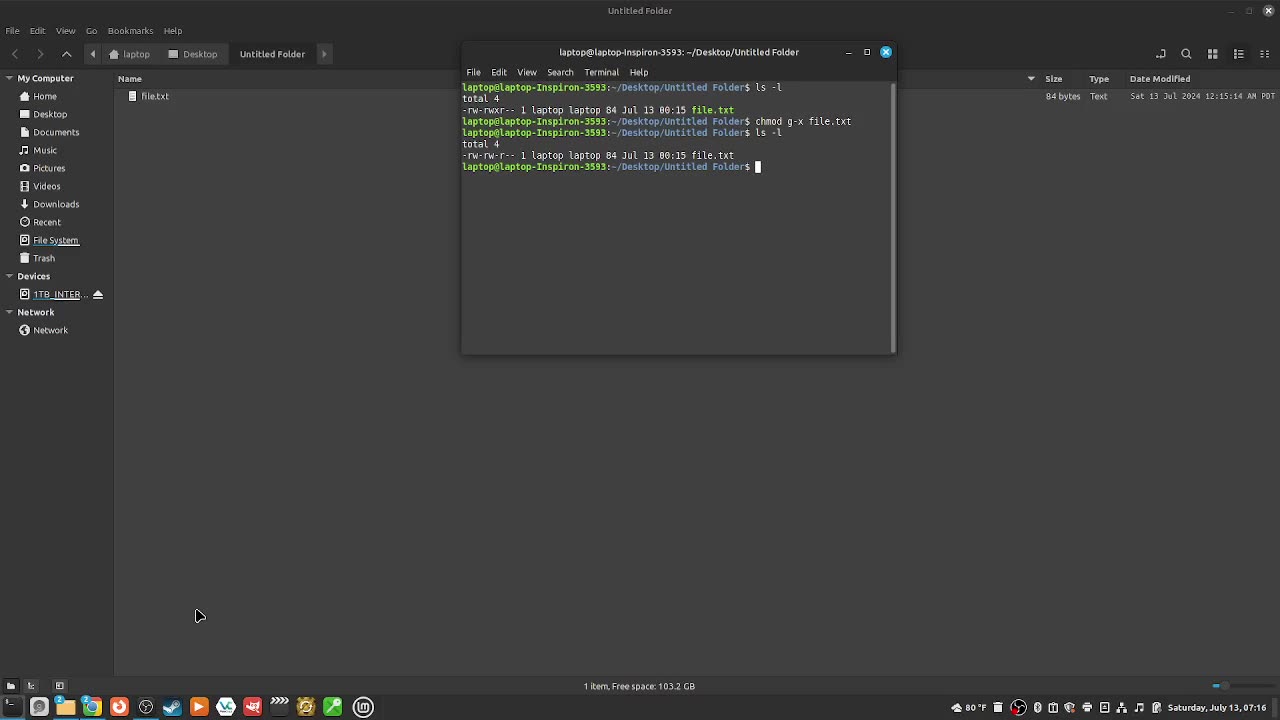
Task: Go up to parent folder arrow
Action: (x=66, y=54)
